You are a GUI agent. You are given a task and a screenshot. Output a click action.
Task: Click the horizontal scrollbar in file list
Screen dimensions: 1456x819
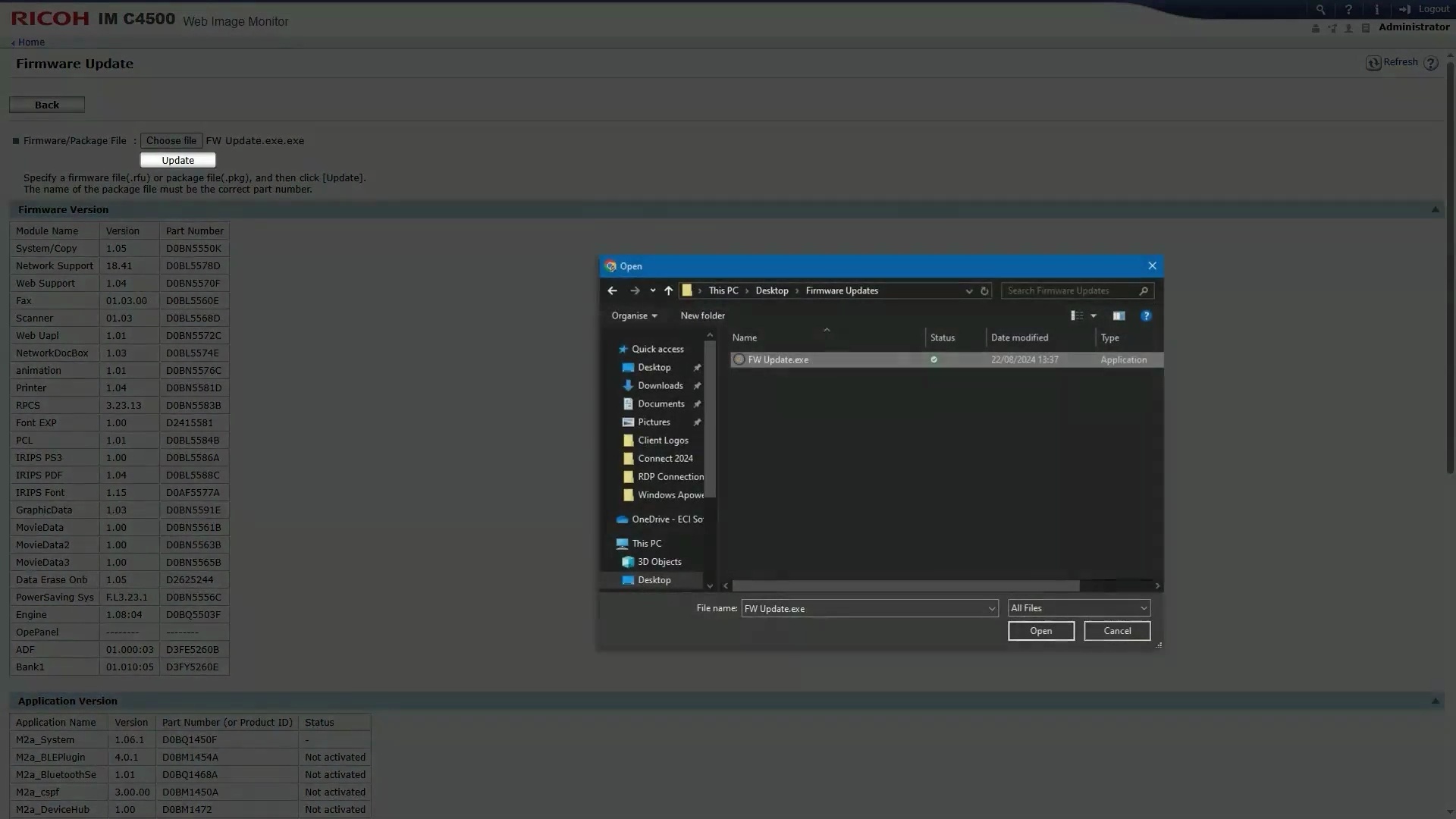click(x=905, y=585)
